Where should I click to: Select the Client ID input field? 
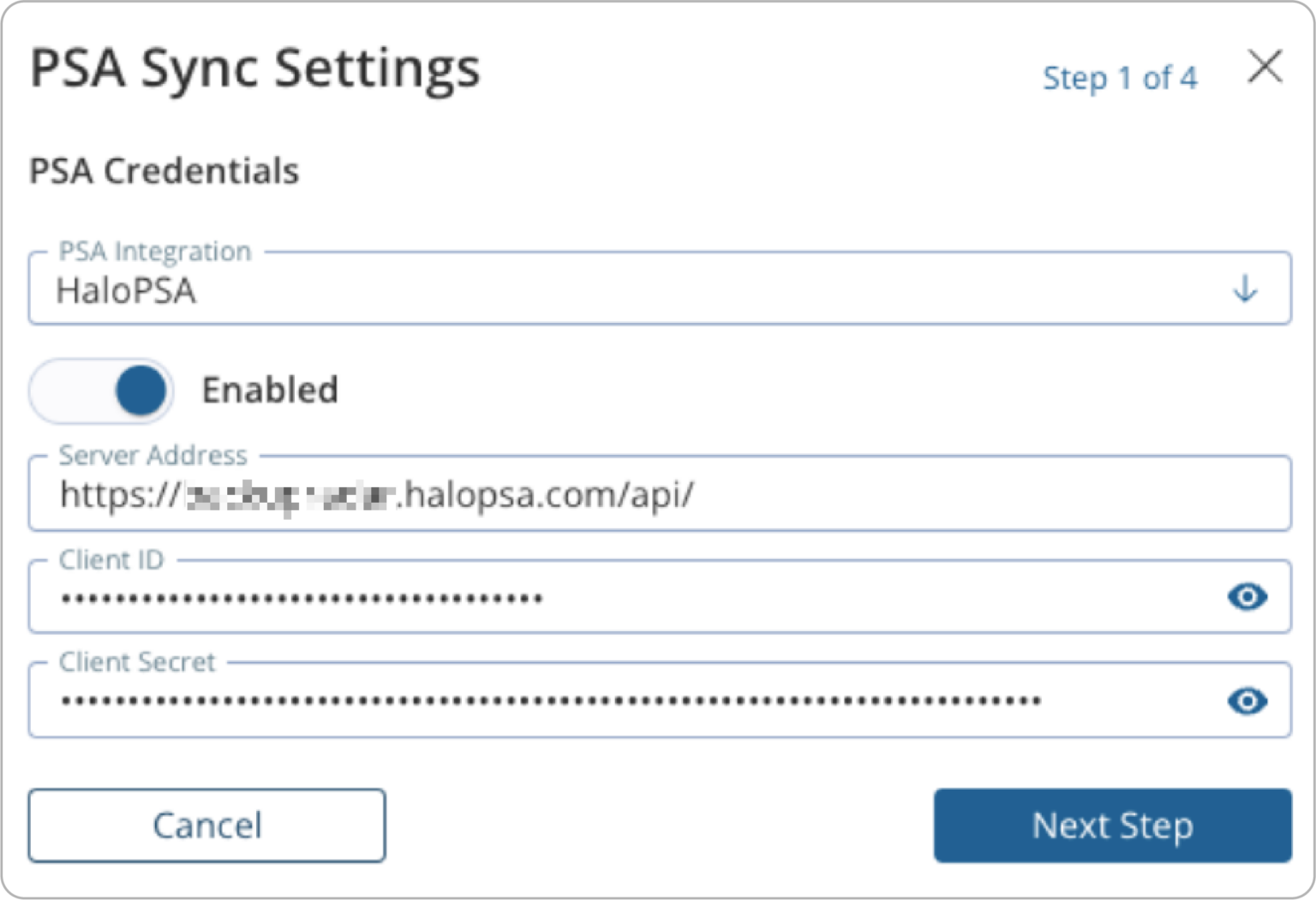pos(514,597)
